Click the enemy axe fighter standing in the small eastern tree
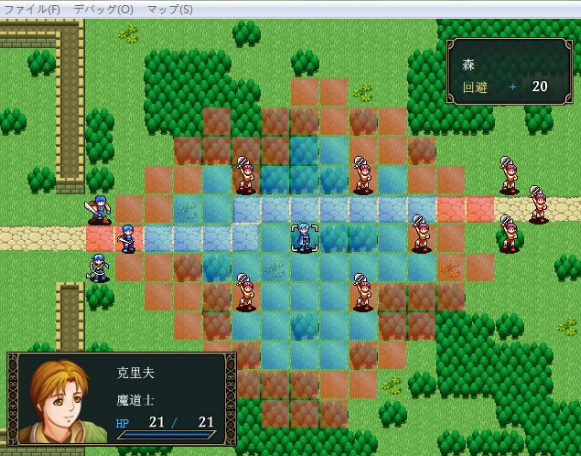 (509, 234)
